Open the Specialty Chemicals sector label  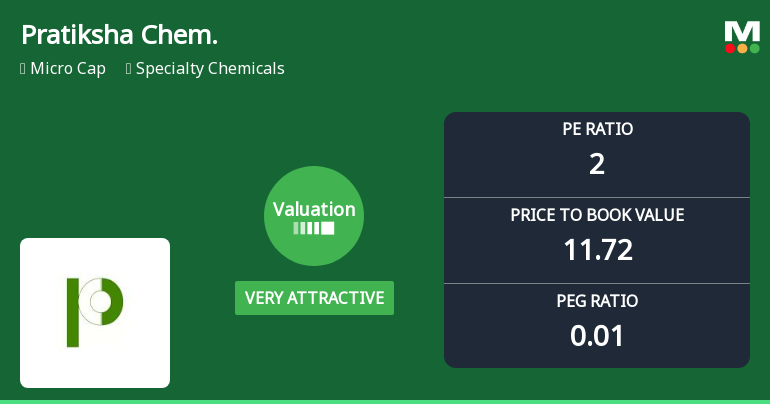210,69
